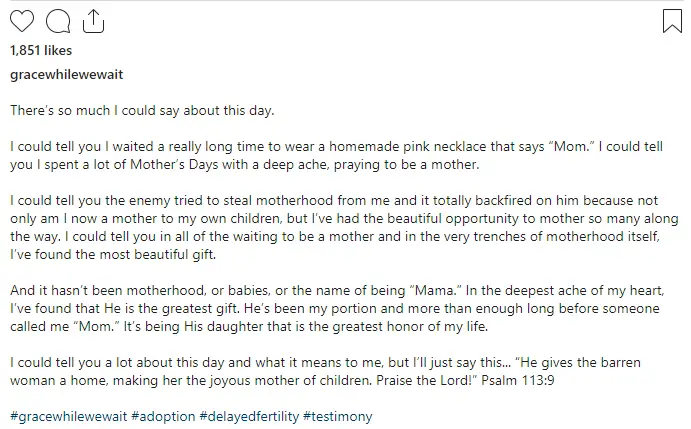Image resolution: width=691 pixels, height=429 pixels.
Task: Share the post via the upload arrow icon
Action: (x=93, y=21)
